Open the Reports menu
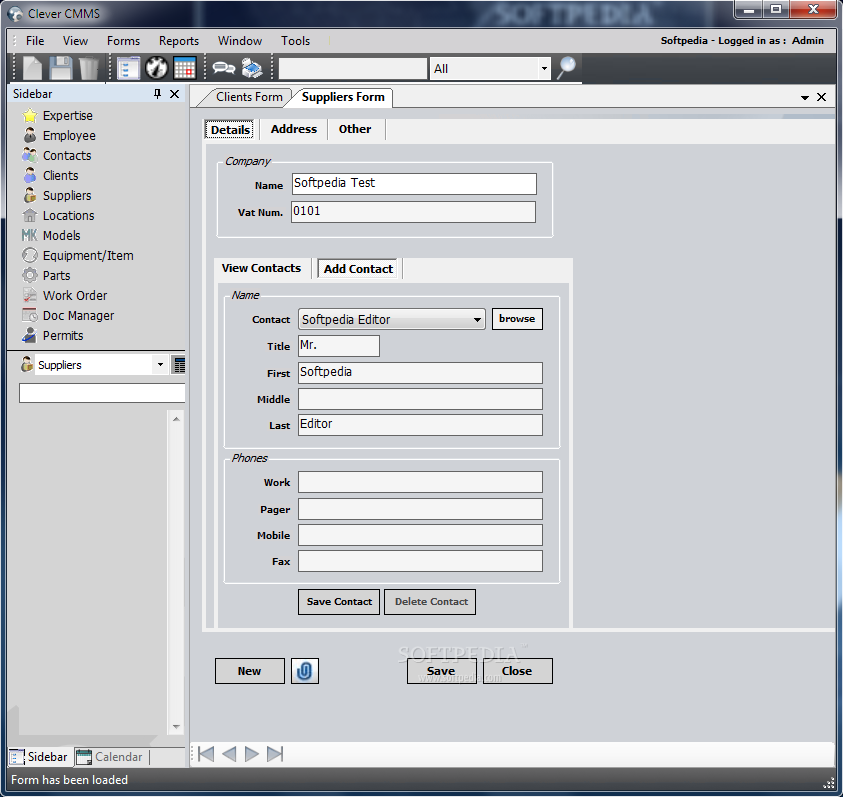The height and width of the screenshot is (797, 843). (178, 41)
